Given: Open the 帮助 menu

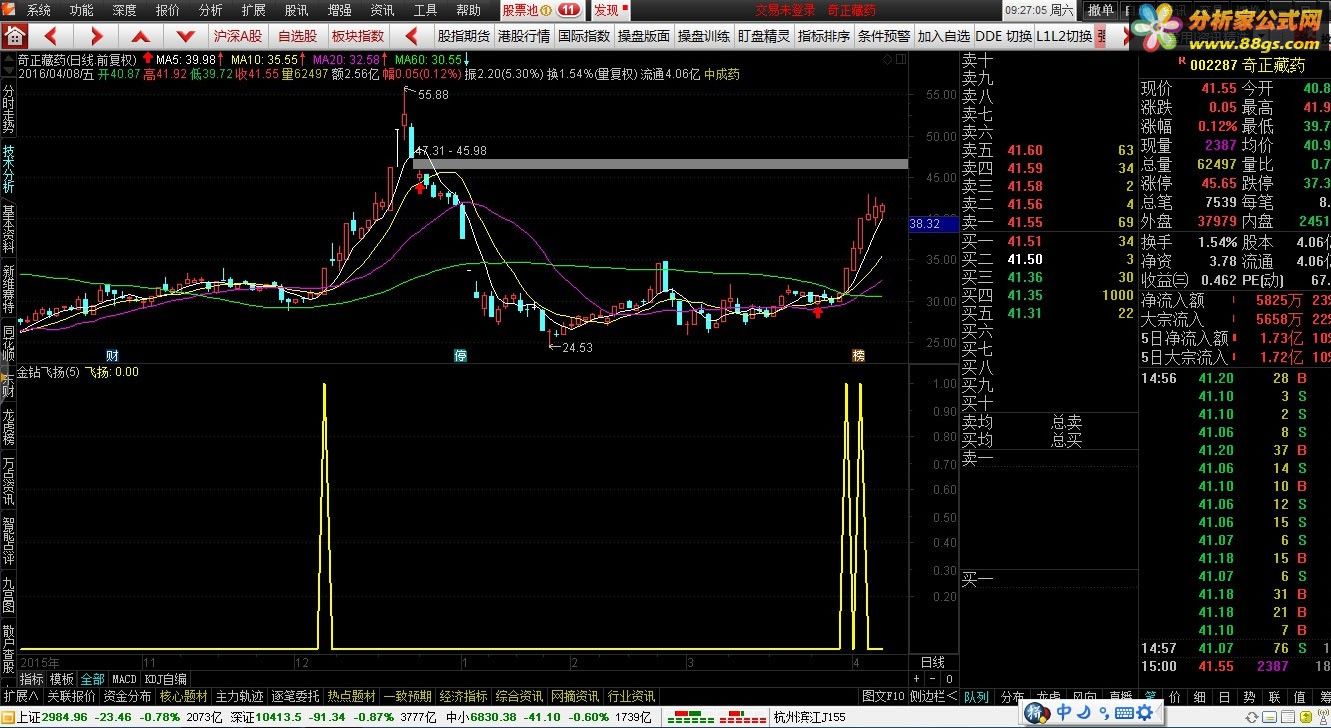Looking at the screenshot, I should point(469,10).
